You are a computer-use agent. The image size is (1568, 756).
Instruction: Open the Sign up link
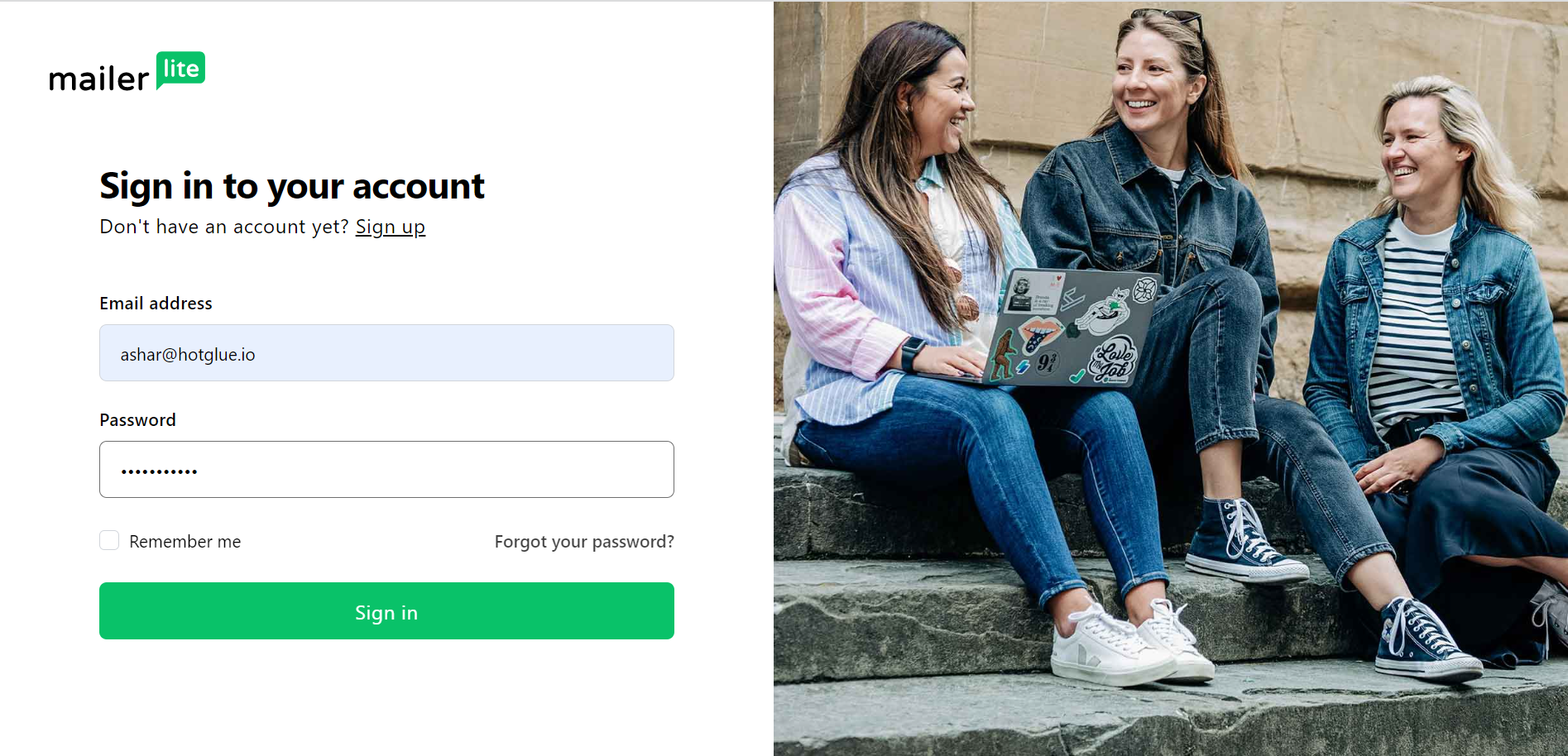[391, 227]
